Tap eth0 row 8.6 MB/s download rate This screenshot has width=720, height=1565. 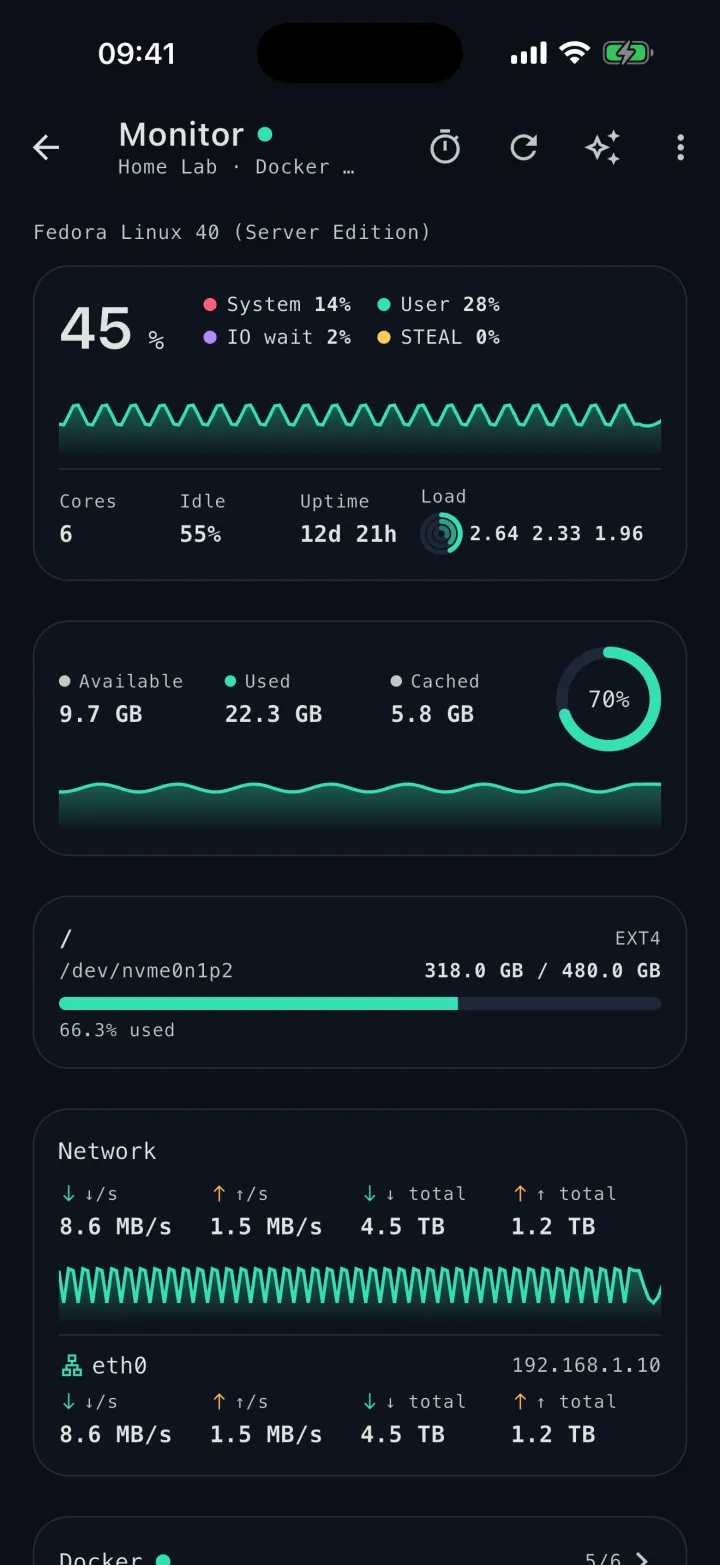115,1434
